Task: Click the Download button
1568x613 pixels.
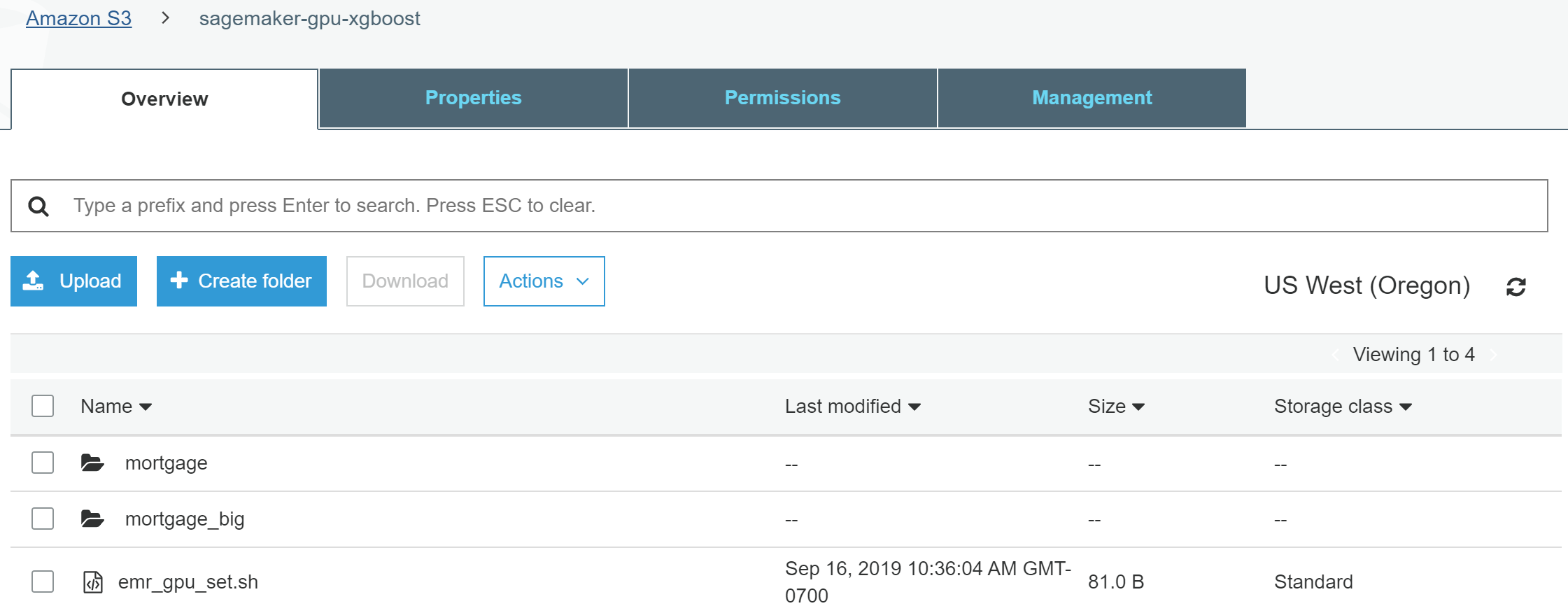Action: coord(405,281)
